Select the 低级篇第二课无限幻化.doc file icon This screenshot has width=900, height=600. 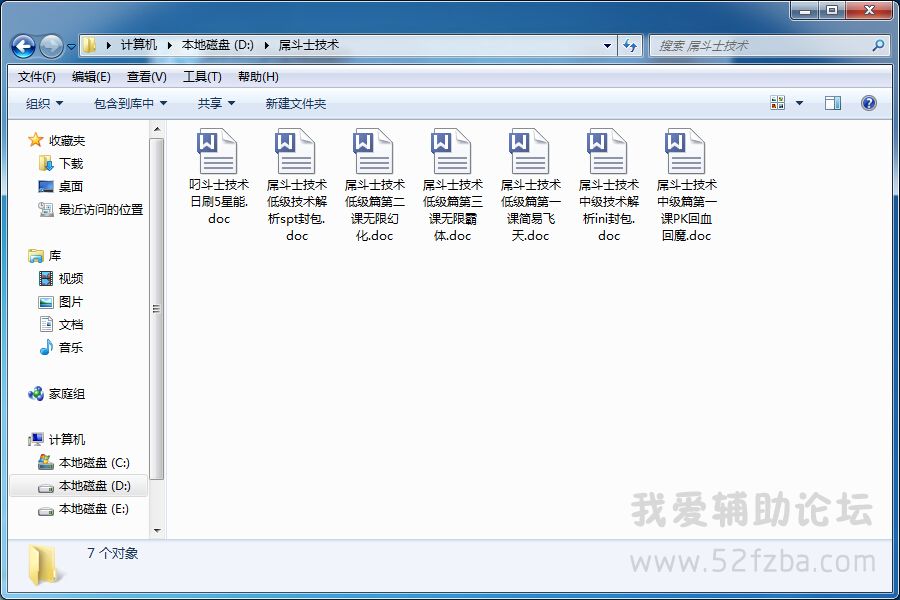pyautogui.click(x=374, y=151)
